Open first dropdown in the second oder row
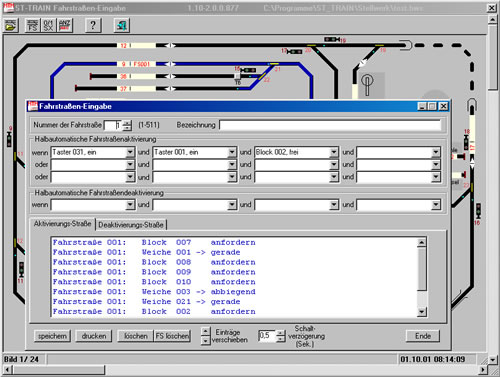500x377 pixels. (130, 177)
